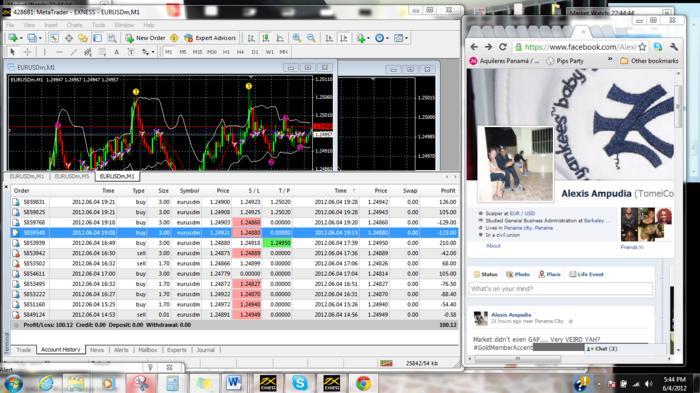The image size is (700, 393).
Task: Select the arrow cursor tool
Action: (x=12, y=52)
